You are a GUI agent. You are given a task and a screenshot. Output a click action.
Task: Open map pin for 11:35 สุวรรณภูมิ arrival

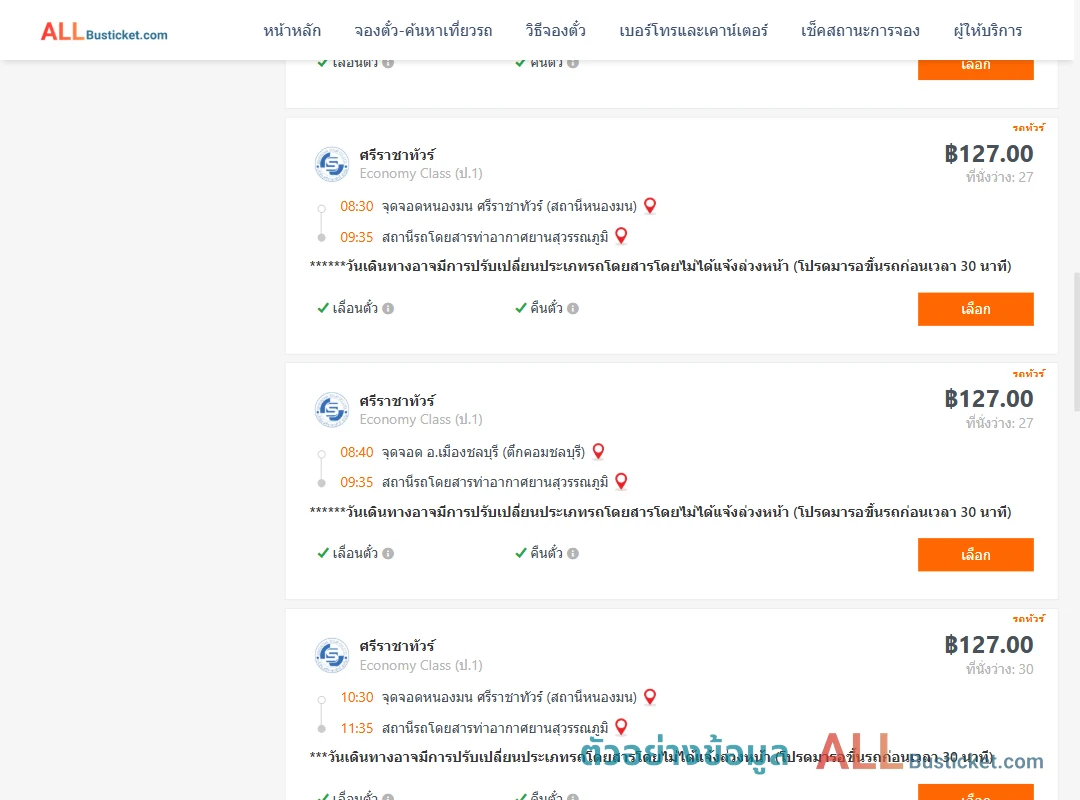[621, 727]
